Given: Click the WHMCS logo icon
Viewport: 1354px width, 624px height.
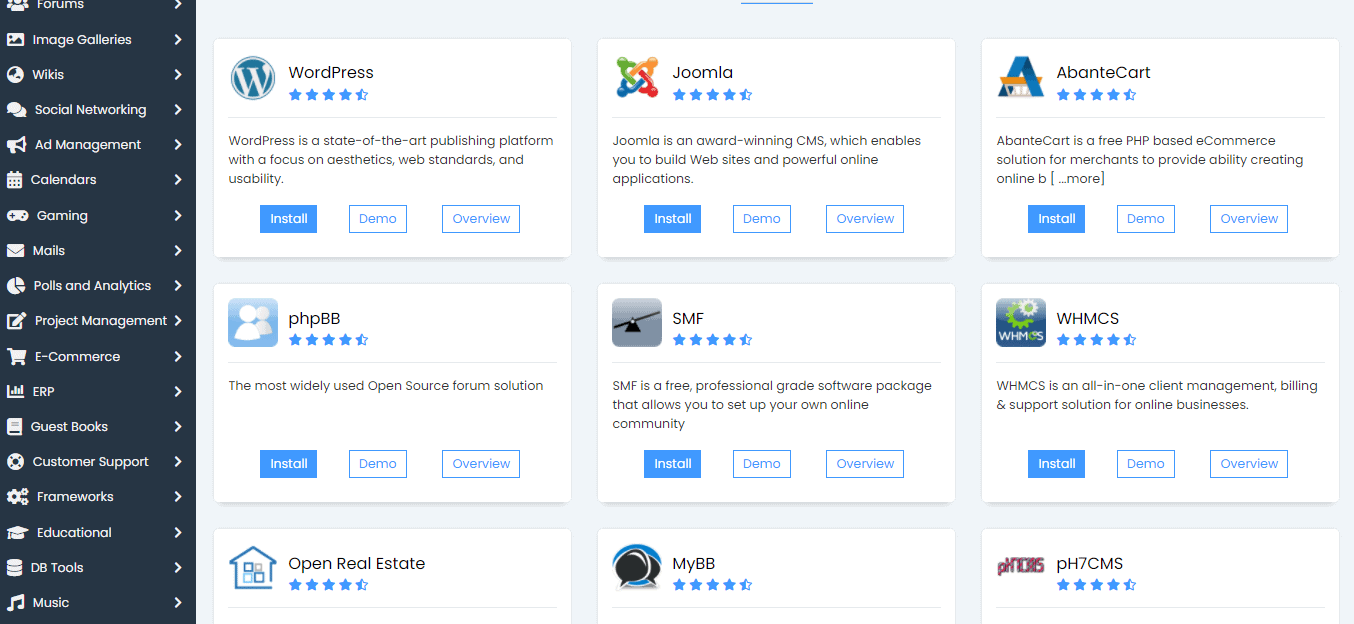Looking at the screenshot, I should coord(1020,322).
